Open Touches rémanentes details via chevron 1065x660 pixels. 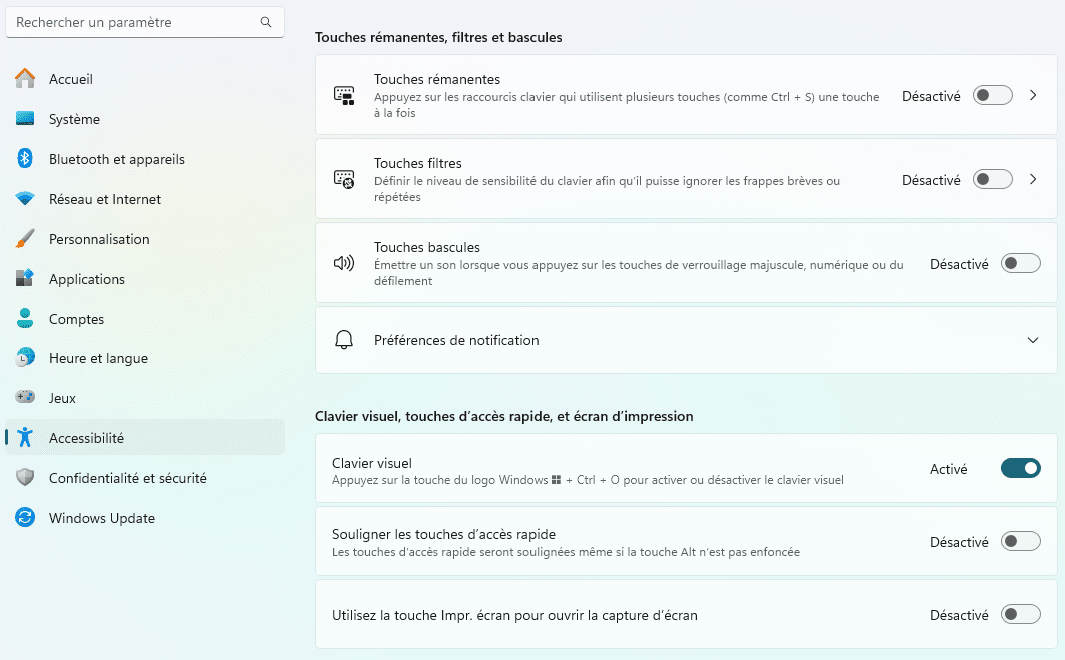click(x=1033, y=96)
